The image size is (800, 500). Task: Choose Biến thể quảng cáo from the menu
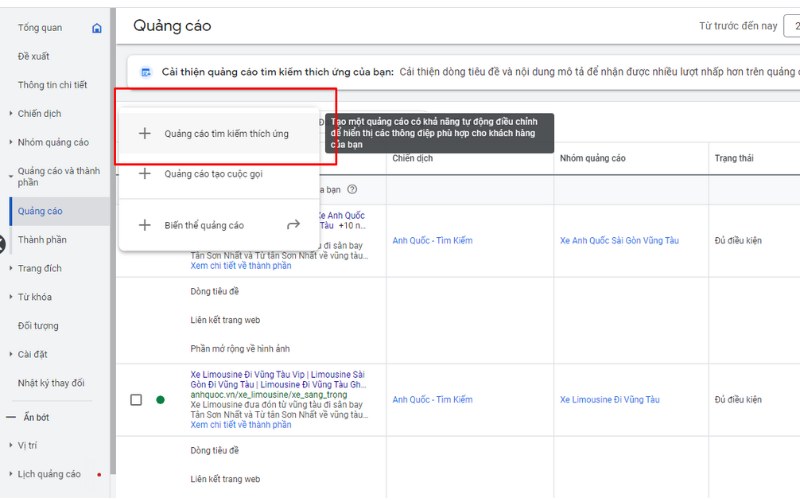[x=204, y=225]
